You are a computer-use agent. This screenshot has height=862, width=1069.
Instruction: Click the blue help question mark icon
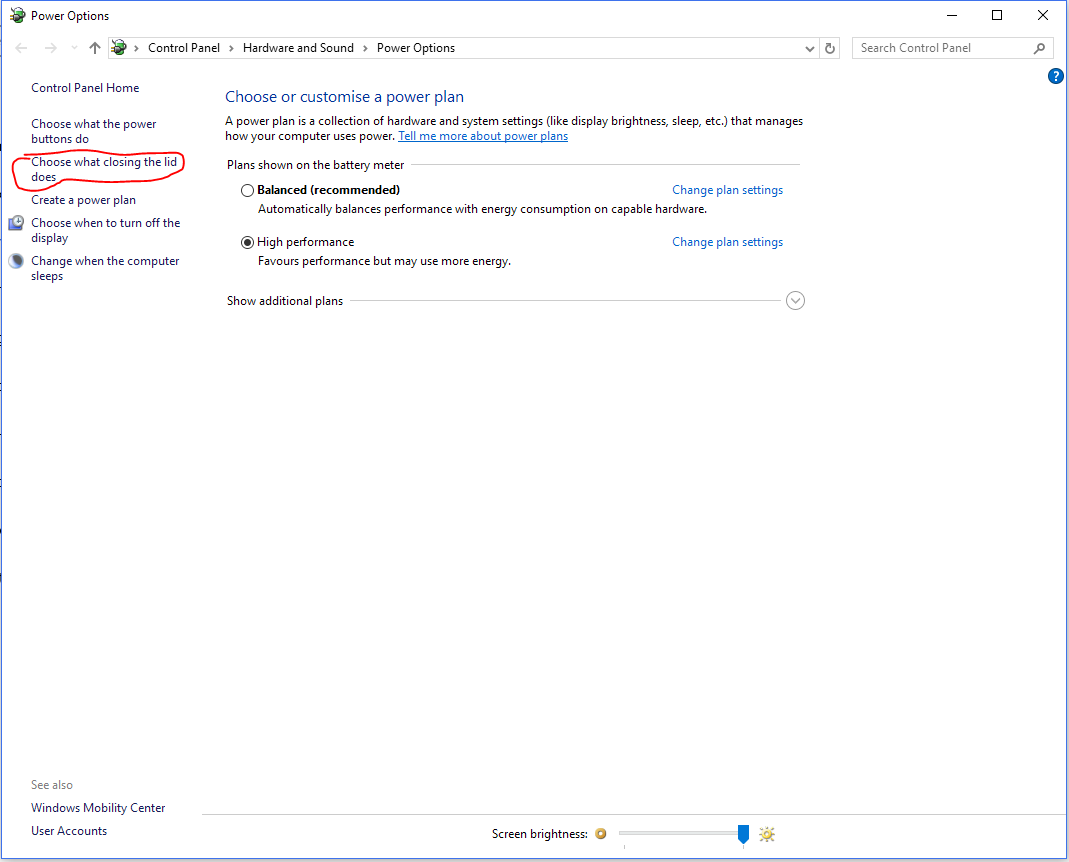(x=1055, y=76)
